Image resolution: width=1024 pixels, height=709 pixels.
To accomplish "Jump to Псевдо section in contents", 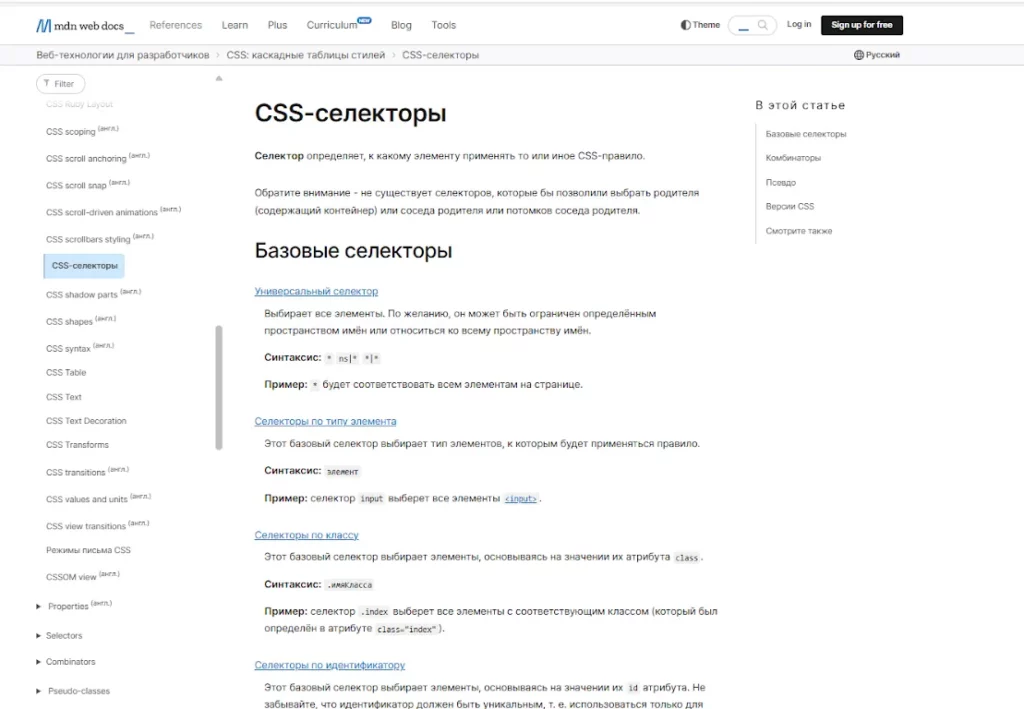I will pos(780,182).
